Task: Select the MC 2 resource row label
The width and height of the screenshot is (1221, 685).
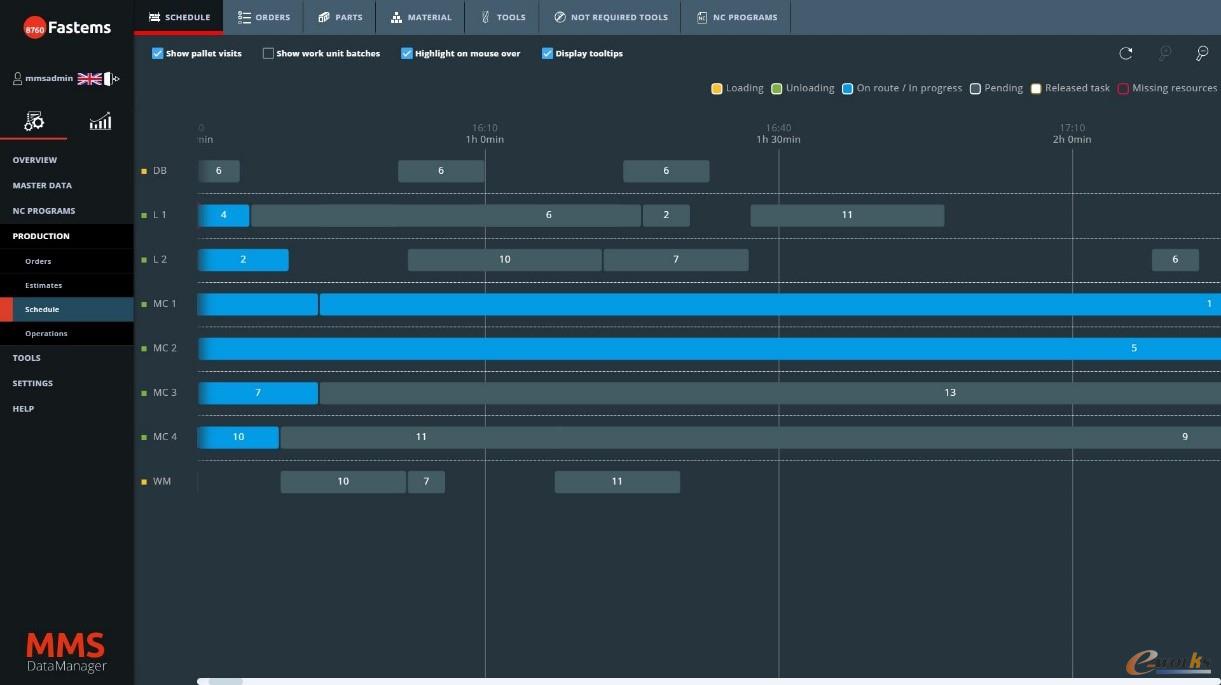Action: click(164, 348)
